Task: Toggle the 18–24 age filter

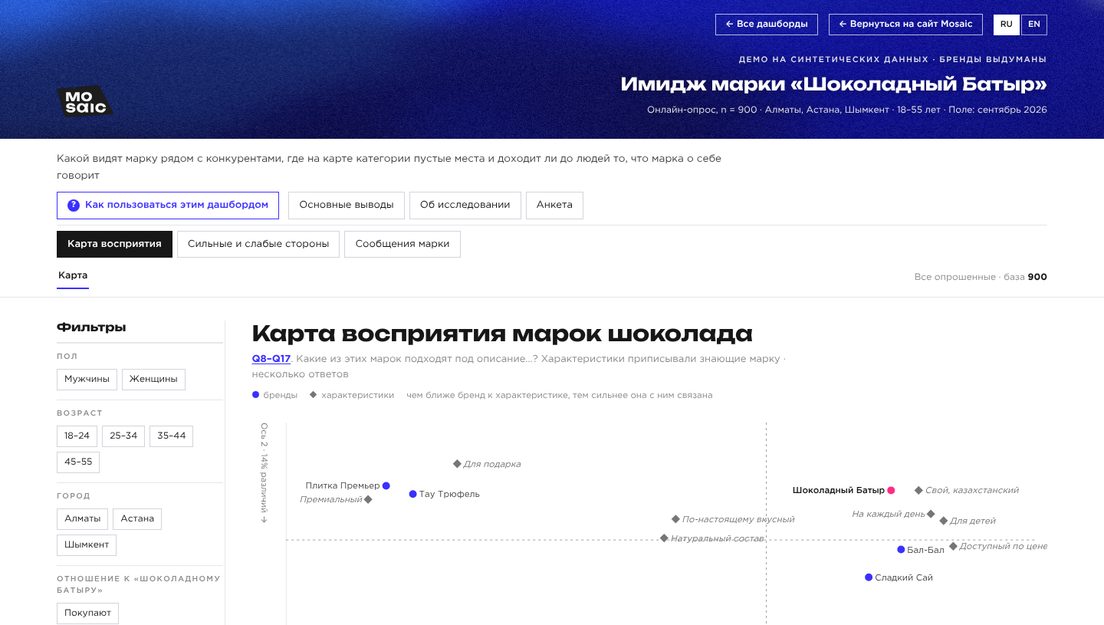Action: pyautogui.click(x=77, y=436)
